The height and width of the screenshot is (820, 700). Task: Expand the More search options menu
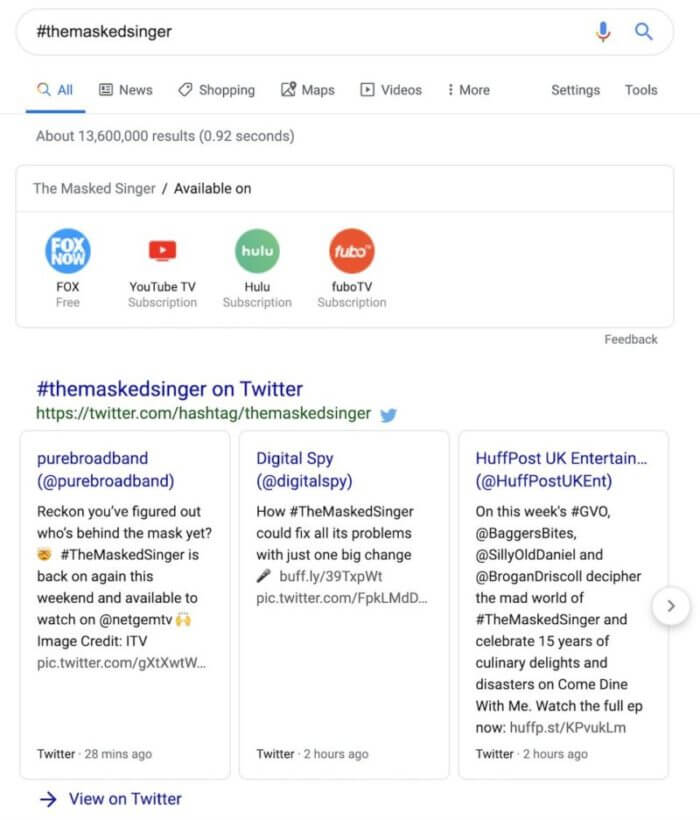[x=469, y=90]
